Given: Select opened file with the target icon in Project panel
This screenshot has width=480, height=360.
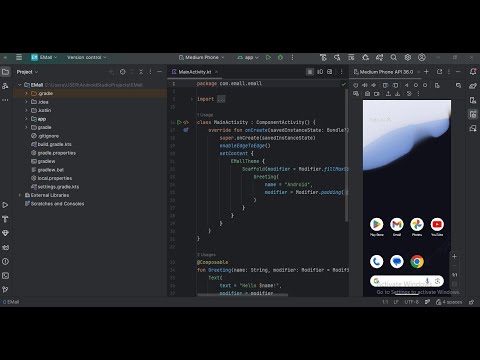Looking at the screenshot, I should pos(123,72).
